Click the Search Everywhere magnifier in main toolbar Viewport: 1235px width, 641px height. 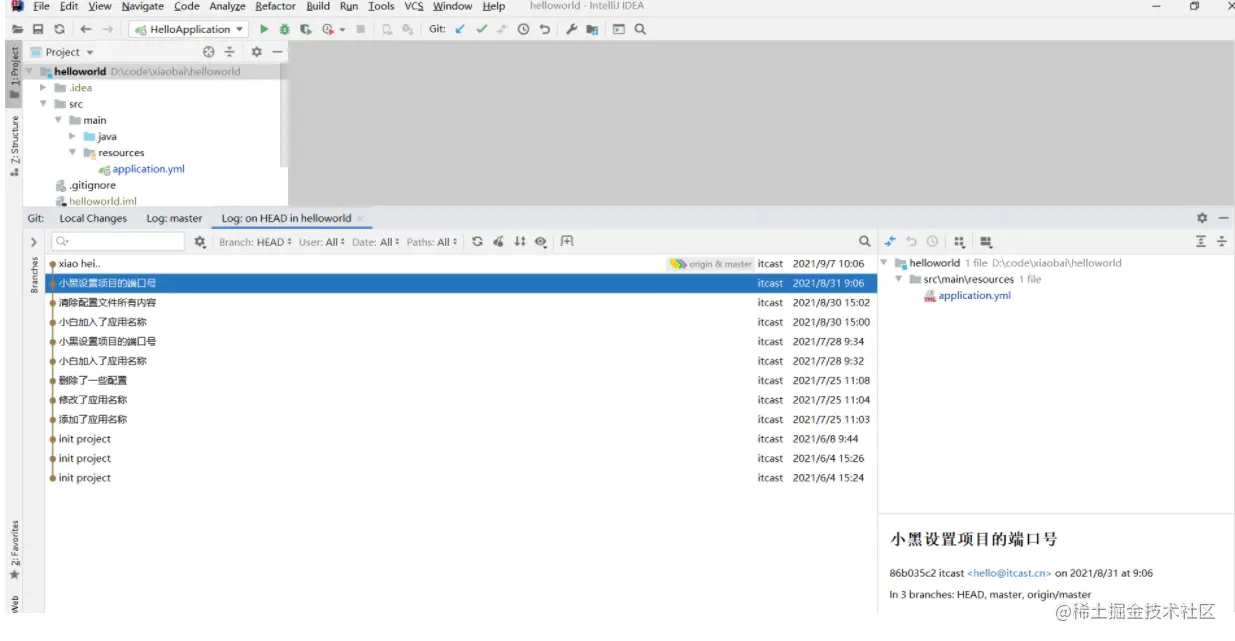coord(640,30)
